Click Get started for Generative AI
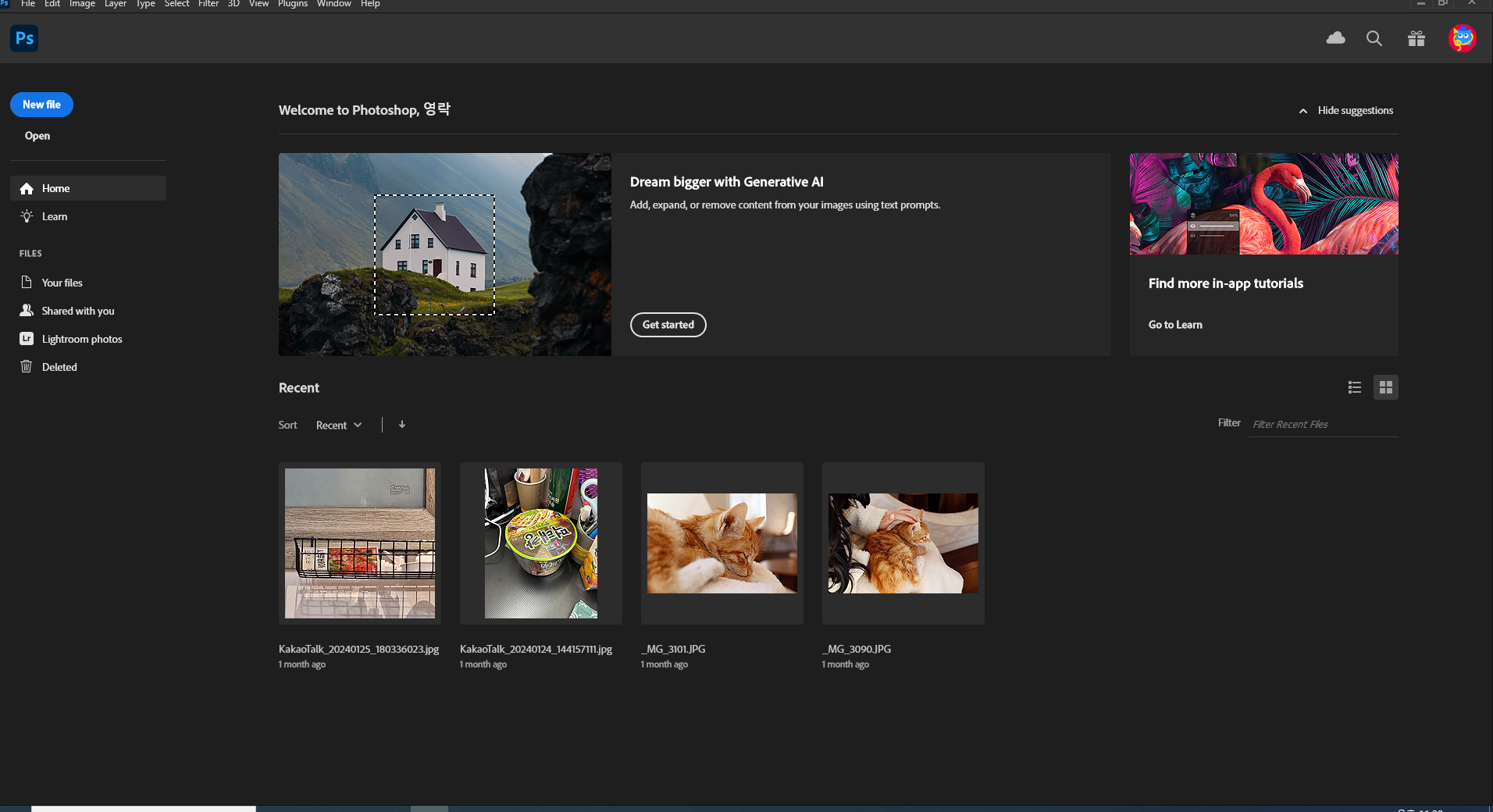 (668, 325)
